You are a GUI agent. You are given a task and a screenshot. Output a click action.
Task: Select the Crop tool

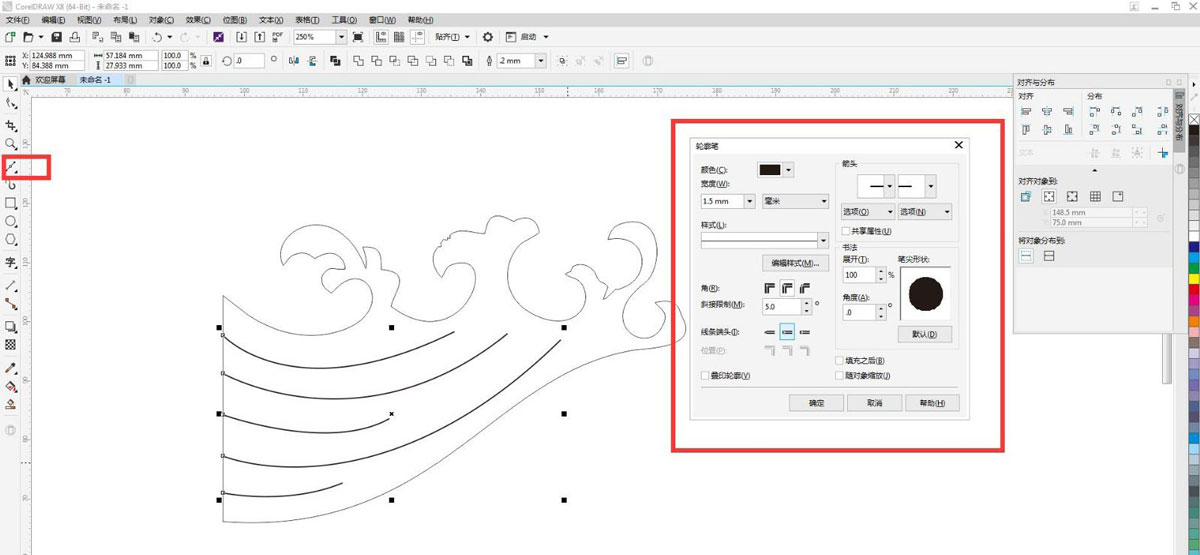point(11,125)
